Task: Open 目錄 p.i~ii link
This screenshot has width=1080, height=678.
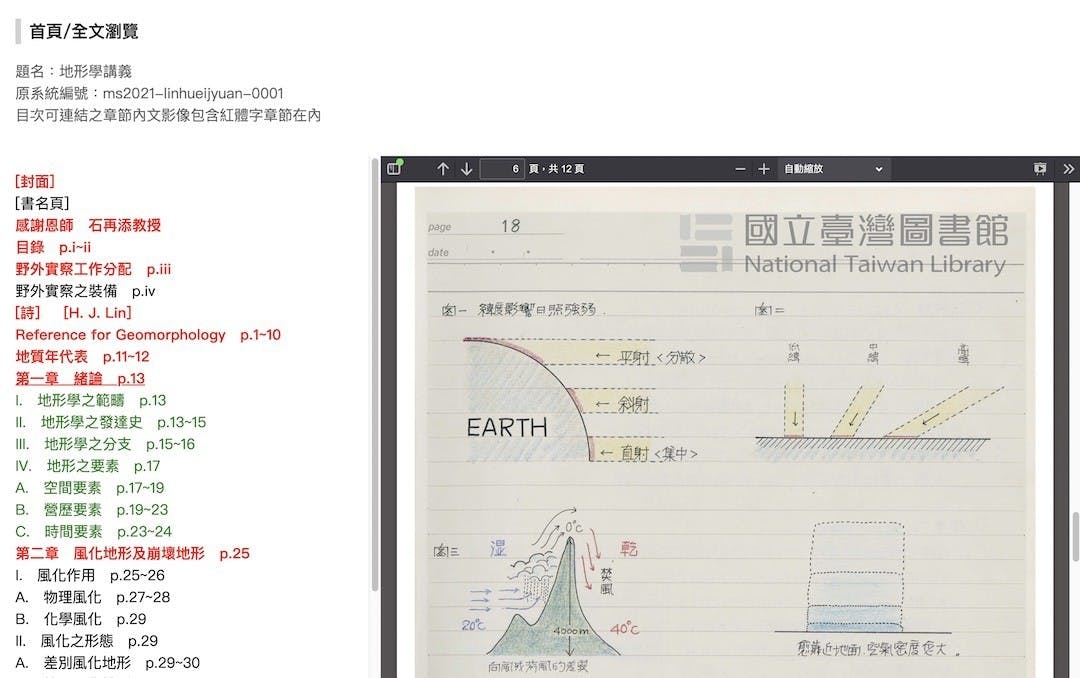Action: tap(53, 247)
